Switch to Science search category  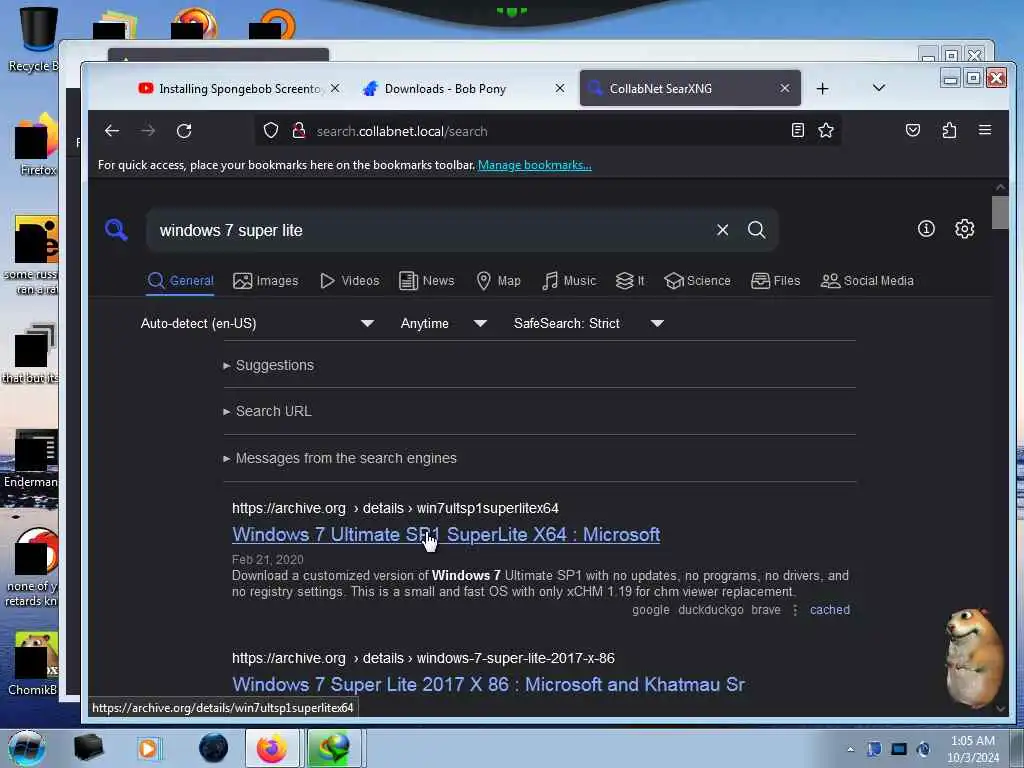pyautogui.click(x=697, y=281)
